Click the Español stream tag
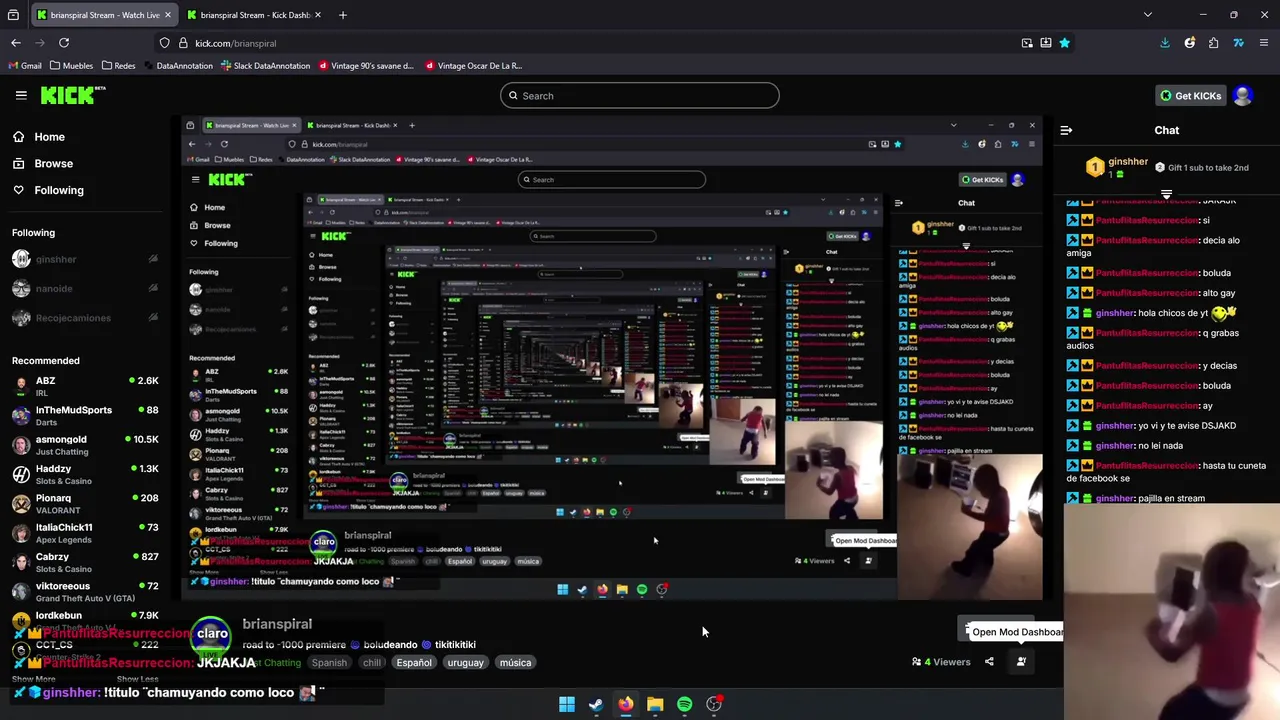 tap(414, 662)
